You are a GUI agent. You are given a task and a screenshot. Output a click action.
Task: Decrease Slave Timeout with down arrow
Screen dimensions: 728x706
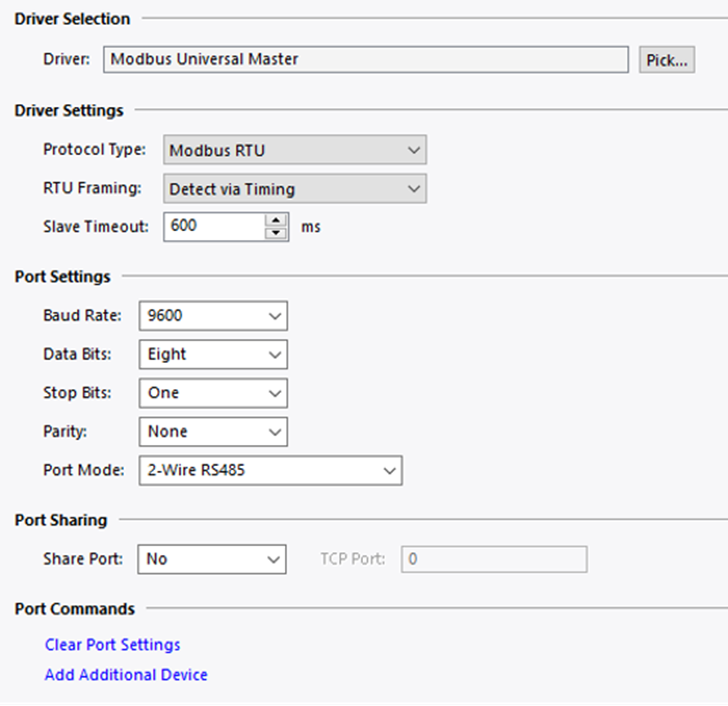pyautogui.click(x=276, y=233)
